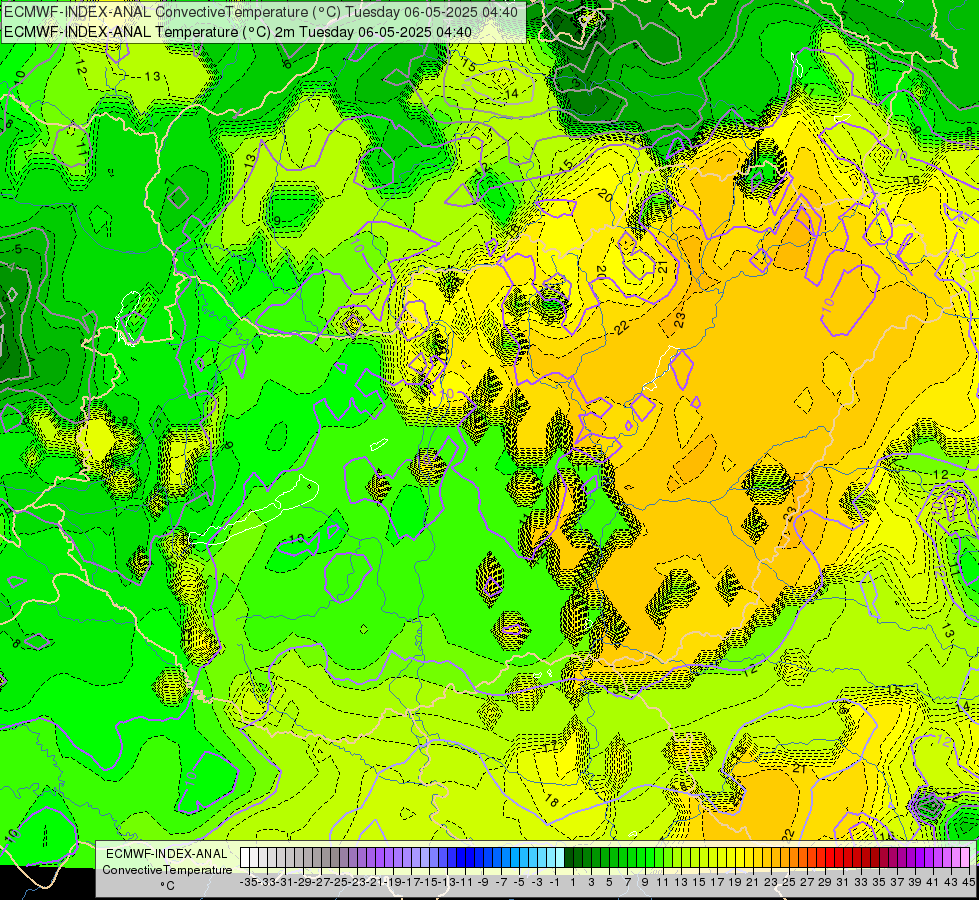Select the ConvectiveTemperature title line in header

[x=260, y=12]
